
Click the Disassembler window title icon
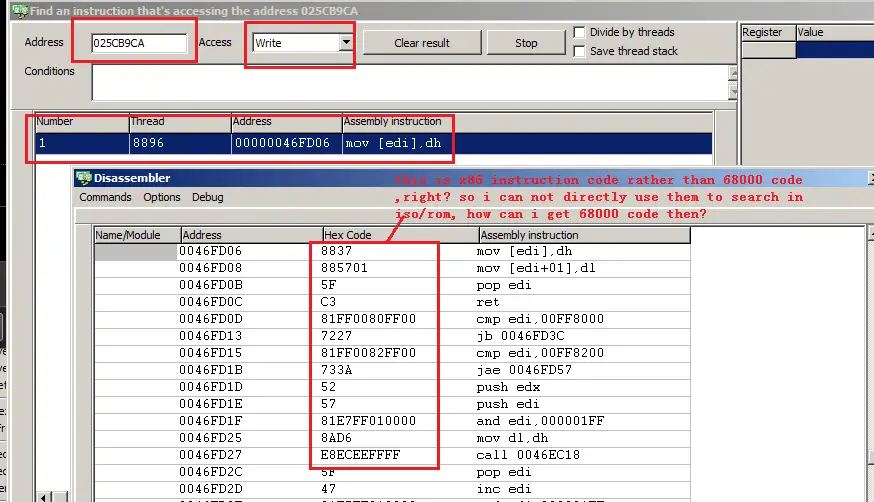(84, 178)
